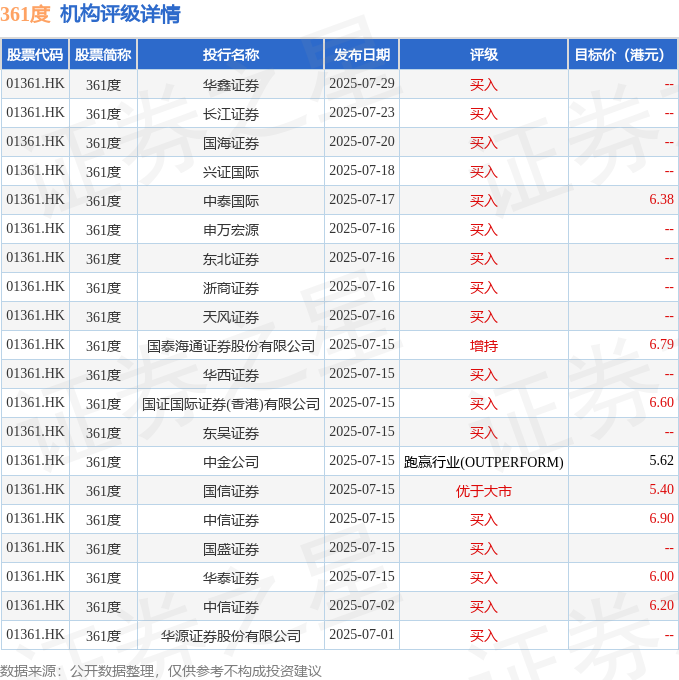Viewport: 679px width, 680px height.
Task: Click the 发布日期 column header
Action: coord(362,55)
